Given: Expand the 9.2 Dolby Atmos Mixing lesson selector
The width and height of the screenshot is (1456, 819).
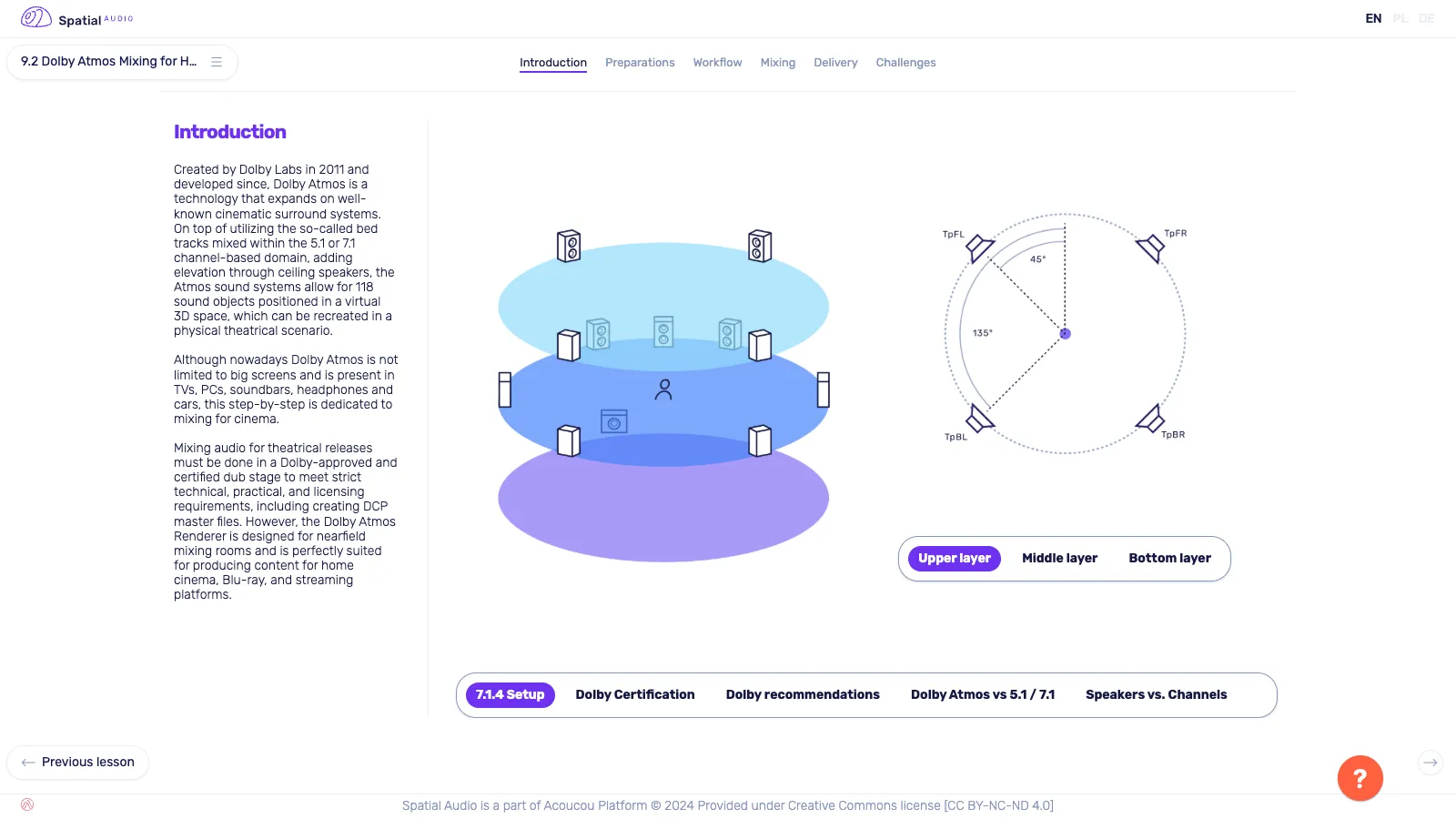Looking at the screenshot, I should coord(122,62).
